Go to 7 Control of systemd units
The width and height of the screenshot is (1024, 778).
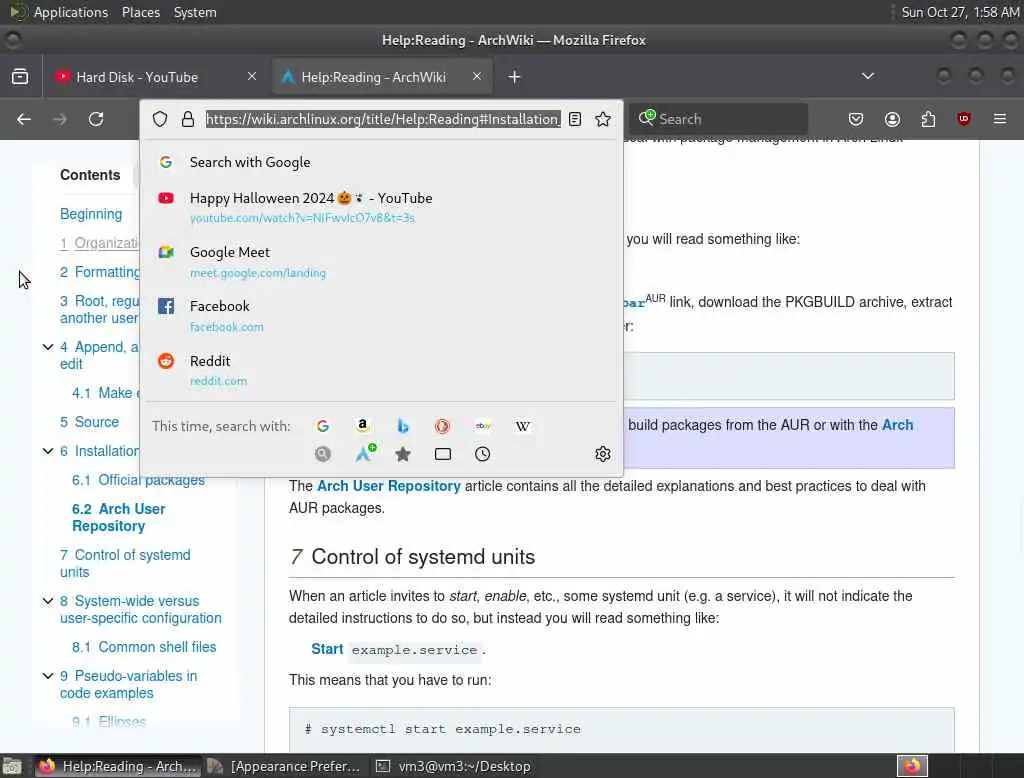click(x=125, y=563)
